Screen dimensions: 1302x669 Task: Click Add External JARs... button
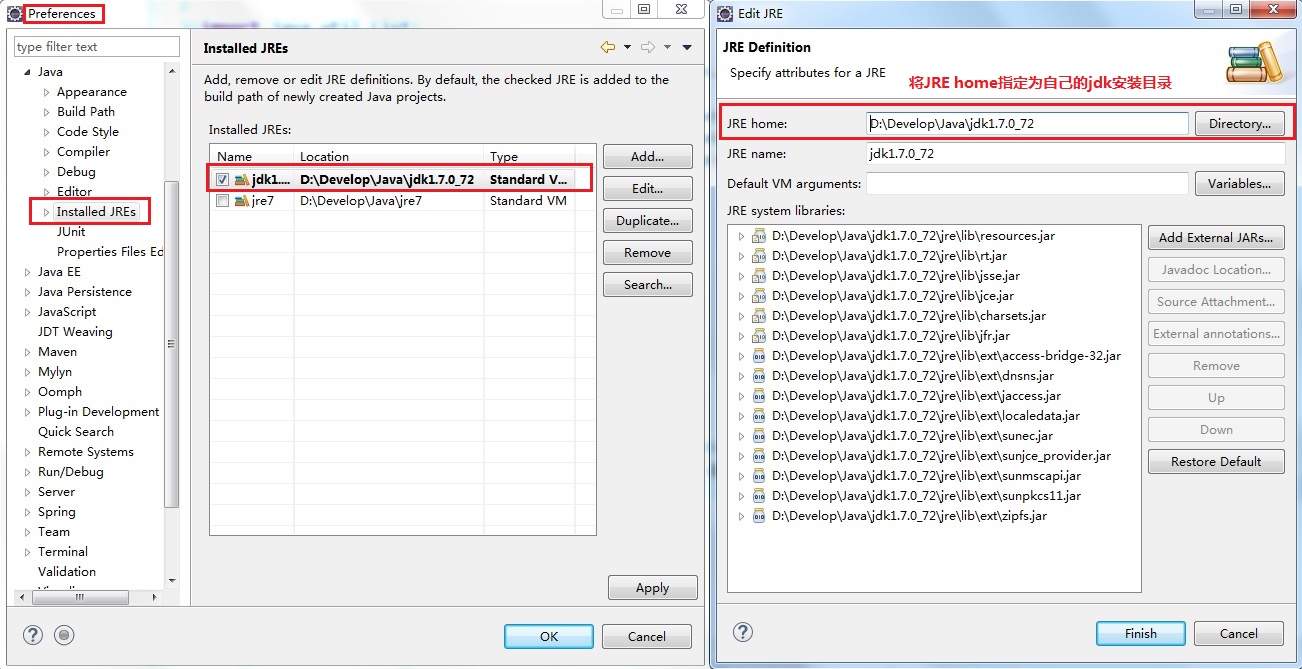[1216, 238]
